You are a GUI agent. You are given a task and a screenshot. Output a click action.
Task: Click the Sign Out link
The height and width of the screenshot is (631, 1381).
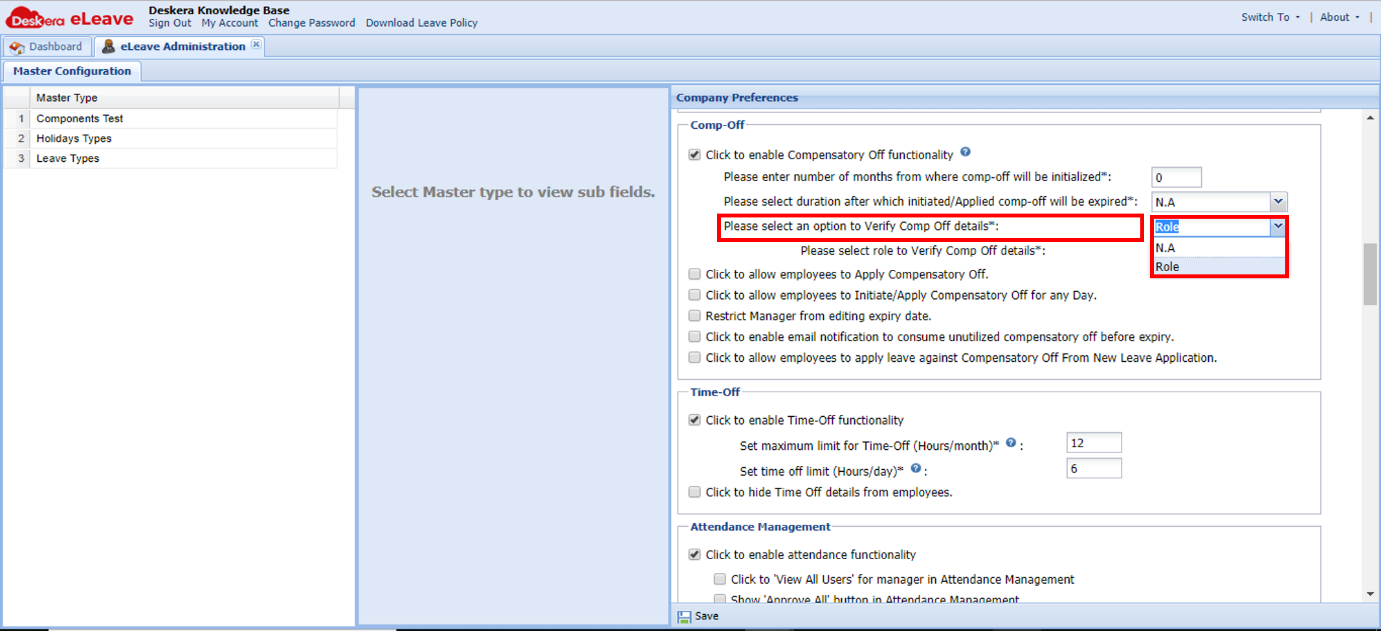tap(170, 22)
